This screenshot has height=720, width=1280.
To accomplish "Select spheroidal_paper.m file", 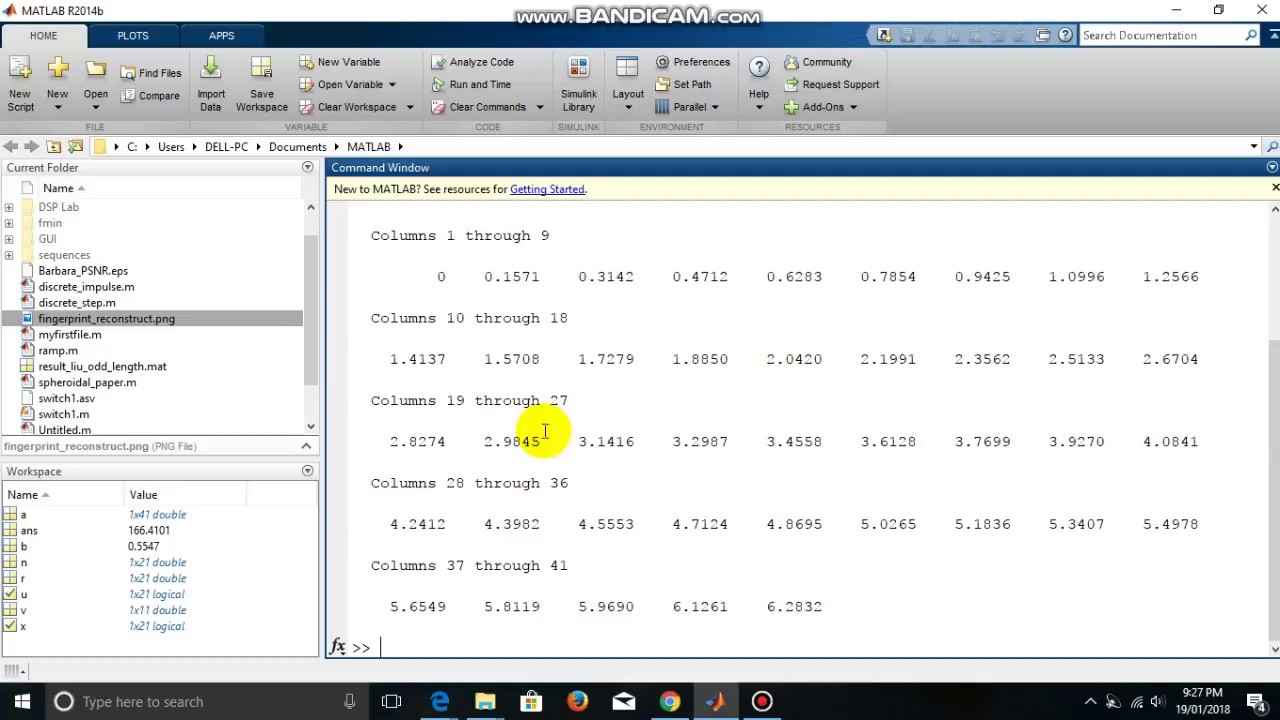I will [87, 383].
